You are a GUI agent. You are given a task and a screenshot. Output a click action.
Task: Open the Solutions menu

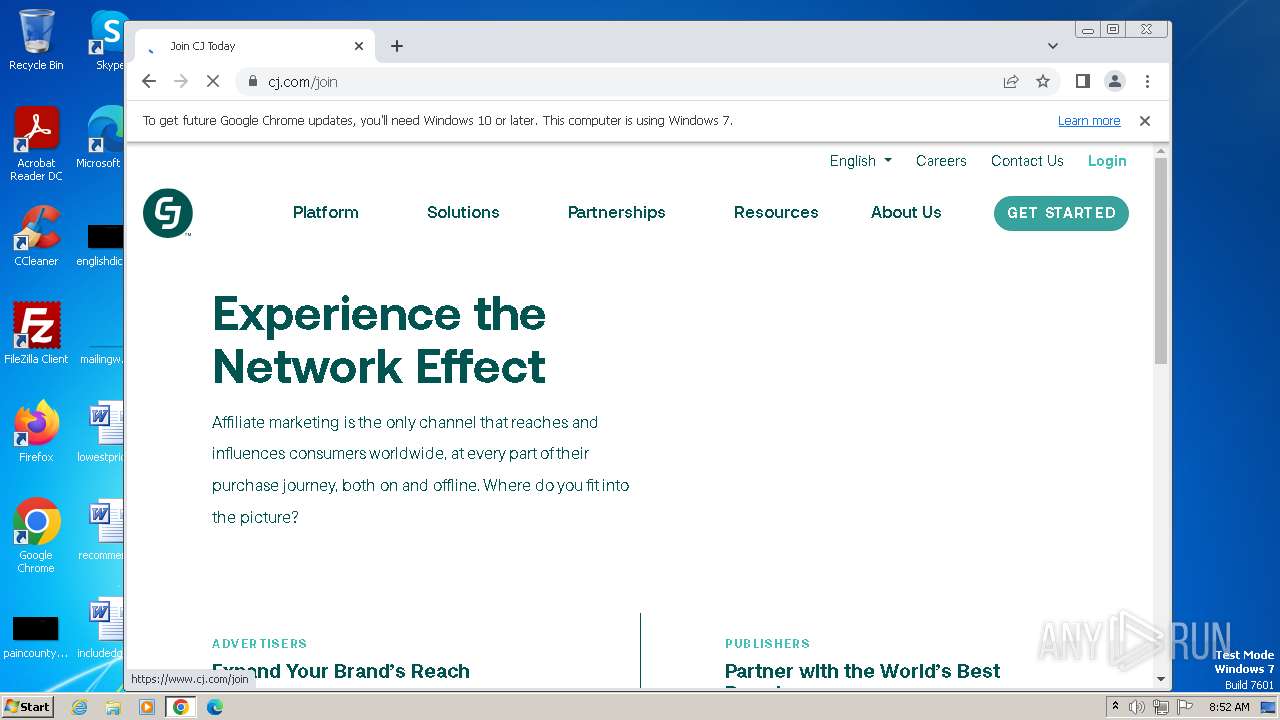(463, 212)
